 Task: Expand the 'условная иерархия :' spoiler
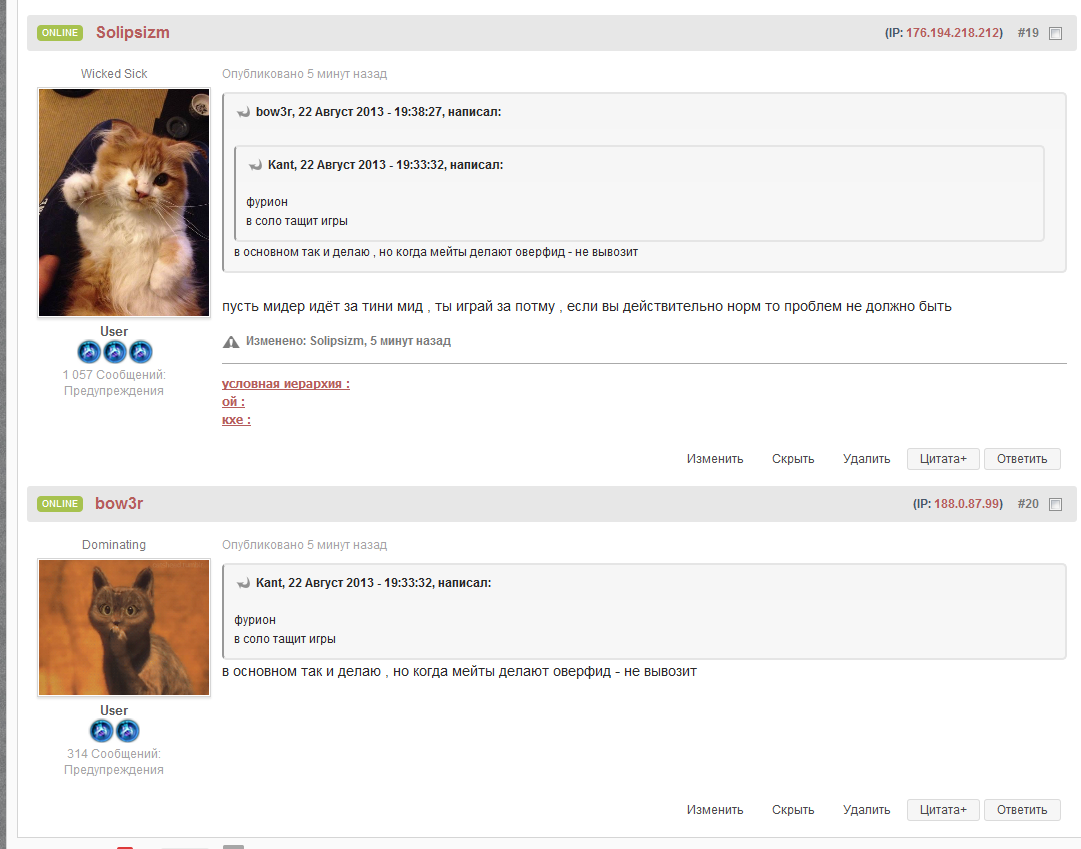(285, 384)
